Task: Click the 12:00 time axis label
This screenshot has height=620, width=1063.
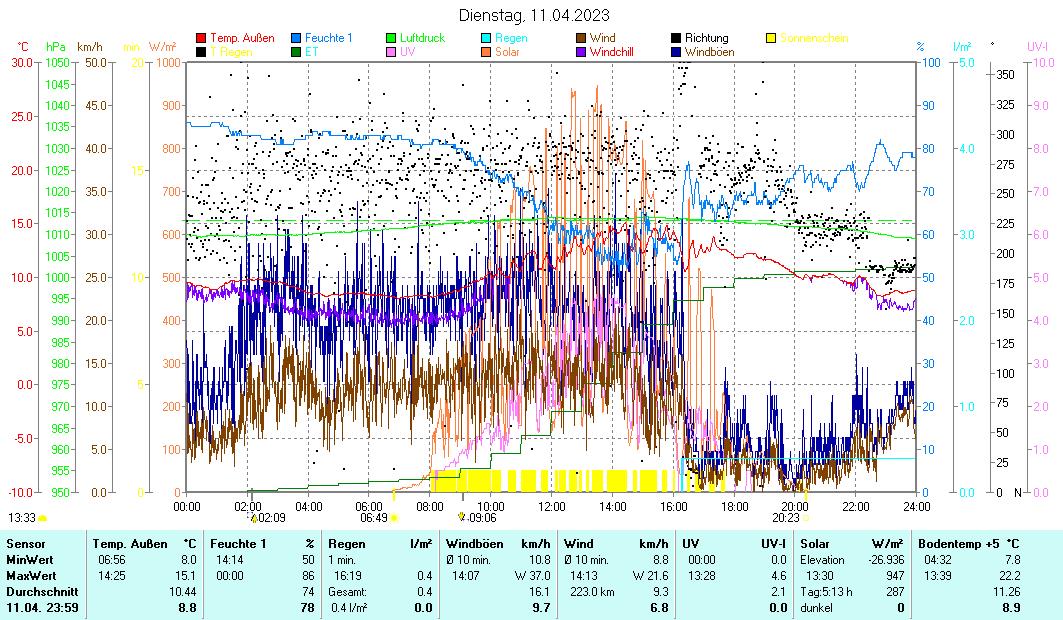Action: [552, 506]
